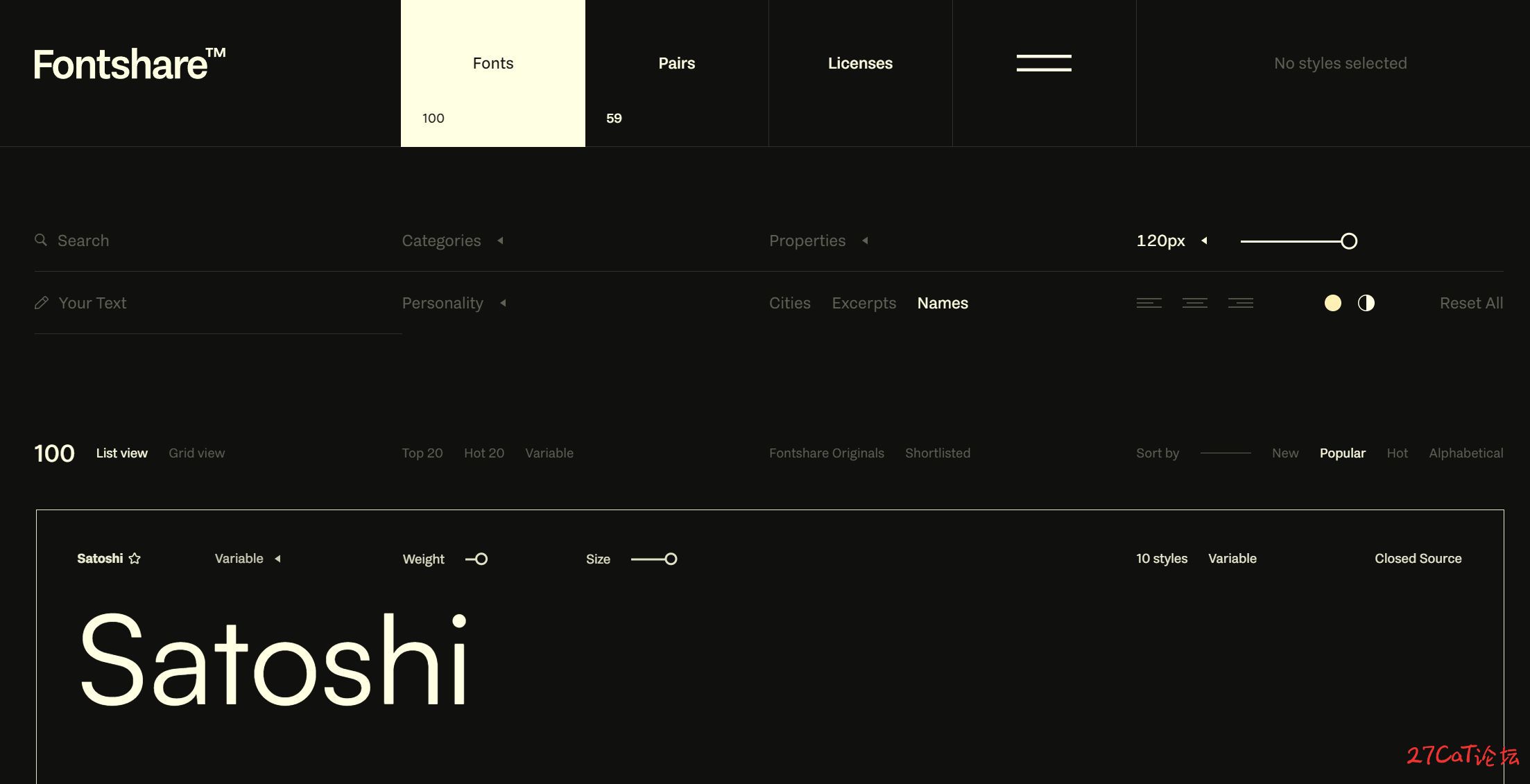Viewport: 1530px width, 784px height.
Task: Click the Fontshare logo
Action: click(x=130, y=64)
